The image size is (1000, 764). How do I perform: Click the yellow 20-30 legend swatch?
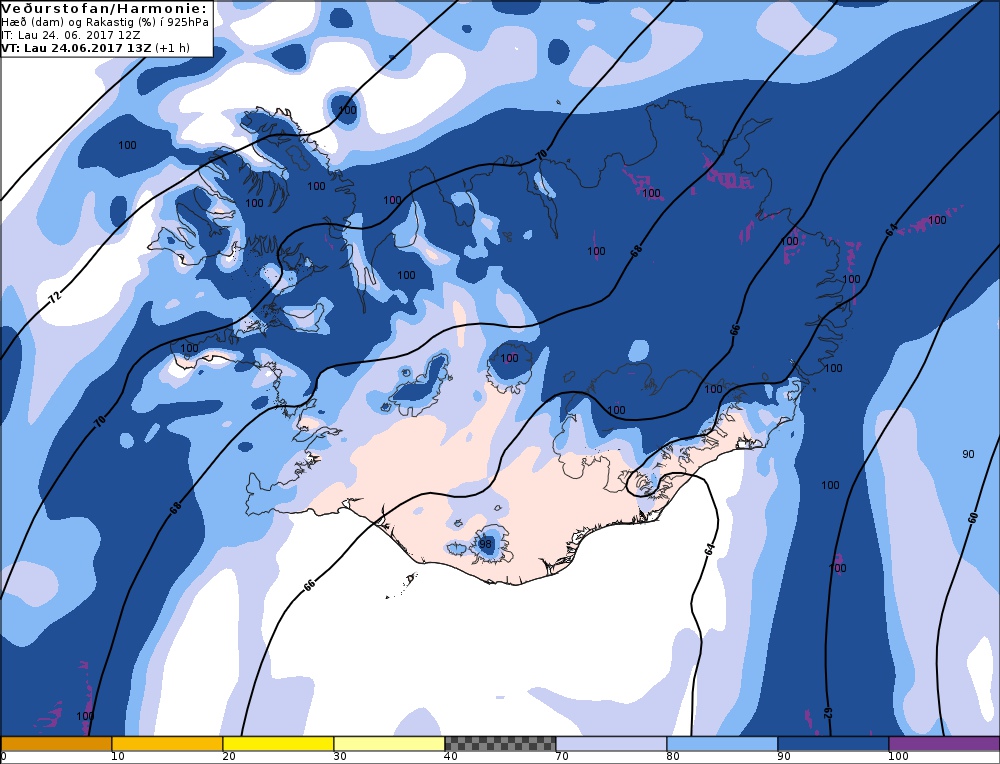[278, 744]
